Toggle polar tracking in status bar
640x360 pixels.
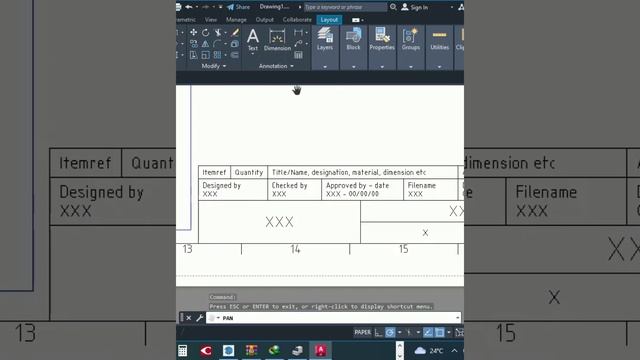[x=390, y=333]
